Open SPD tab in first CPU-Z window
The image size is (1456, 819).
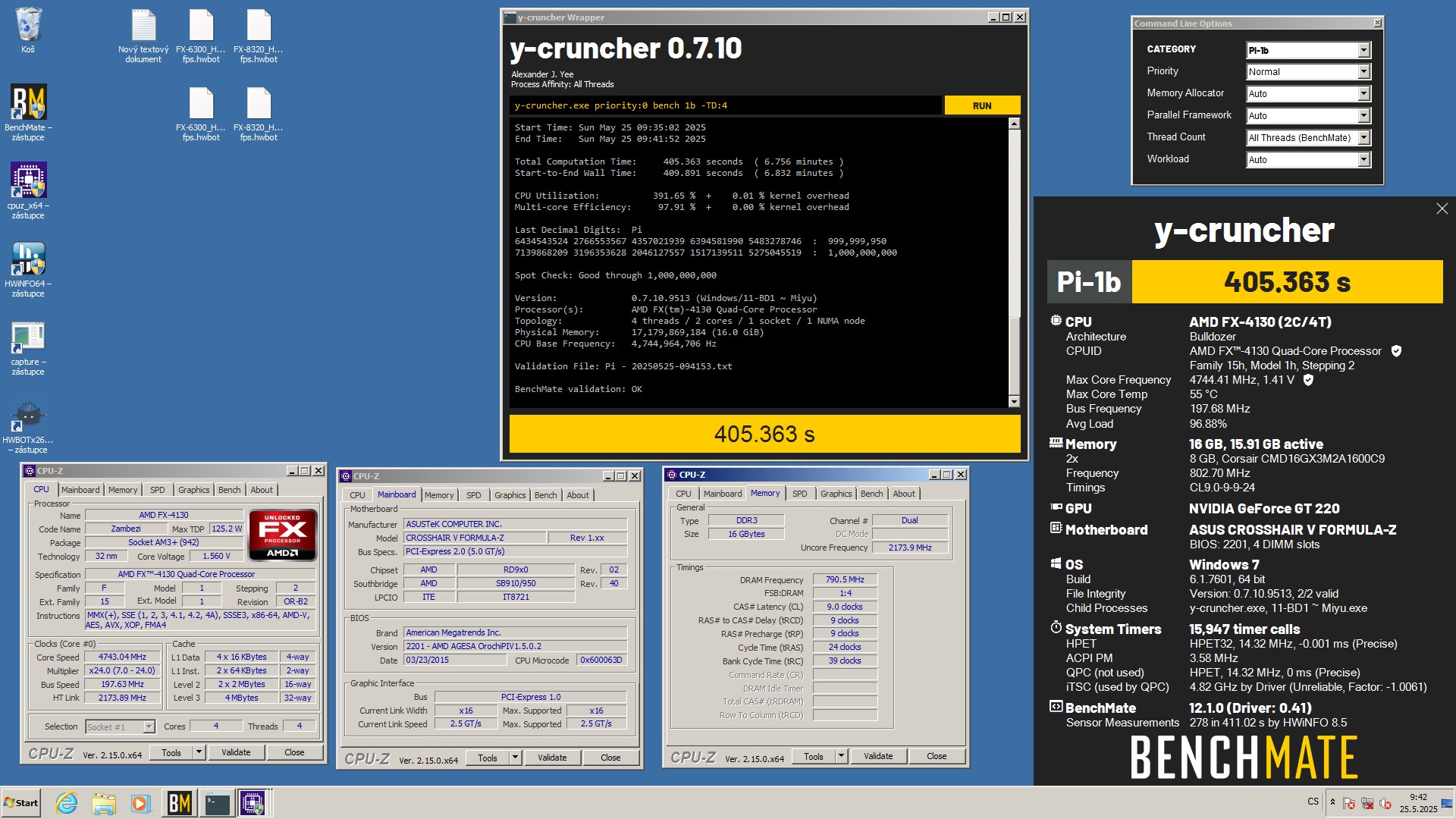pyautogui.click(x=157, y=490)
